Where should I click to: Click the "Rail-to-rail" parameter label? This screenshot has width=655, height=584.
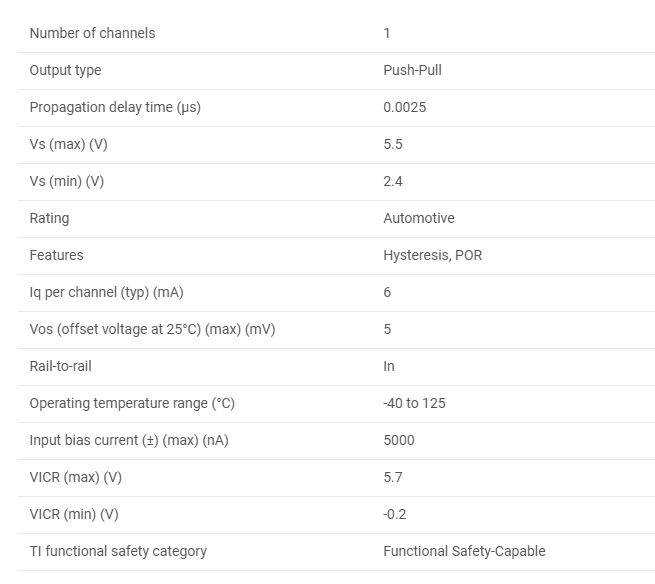60,366
